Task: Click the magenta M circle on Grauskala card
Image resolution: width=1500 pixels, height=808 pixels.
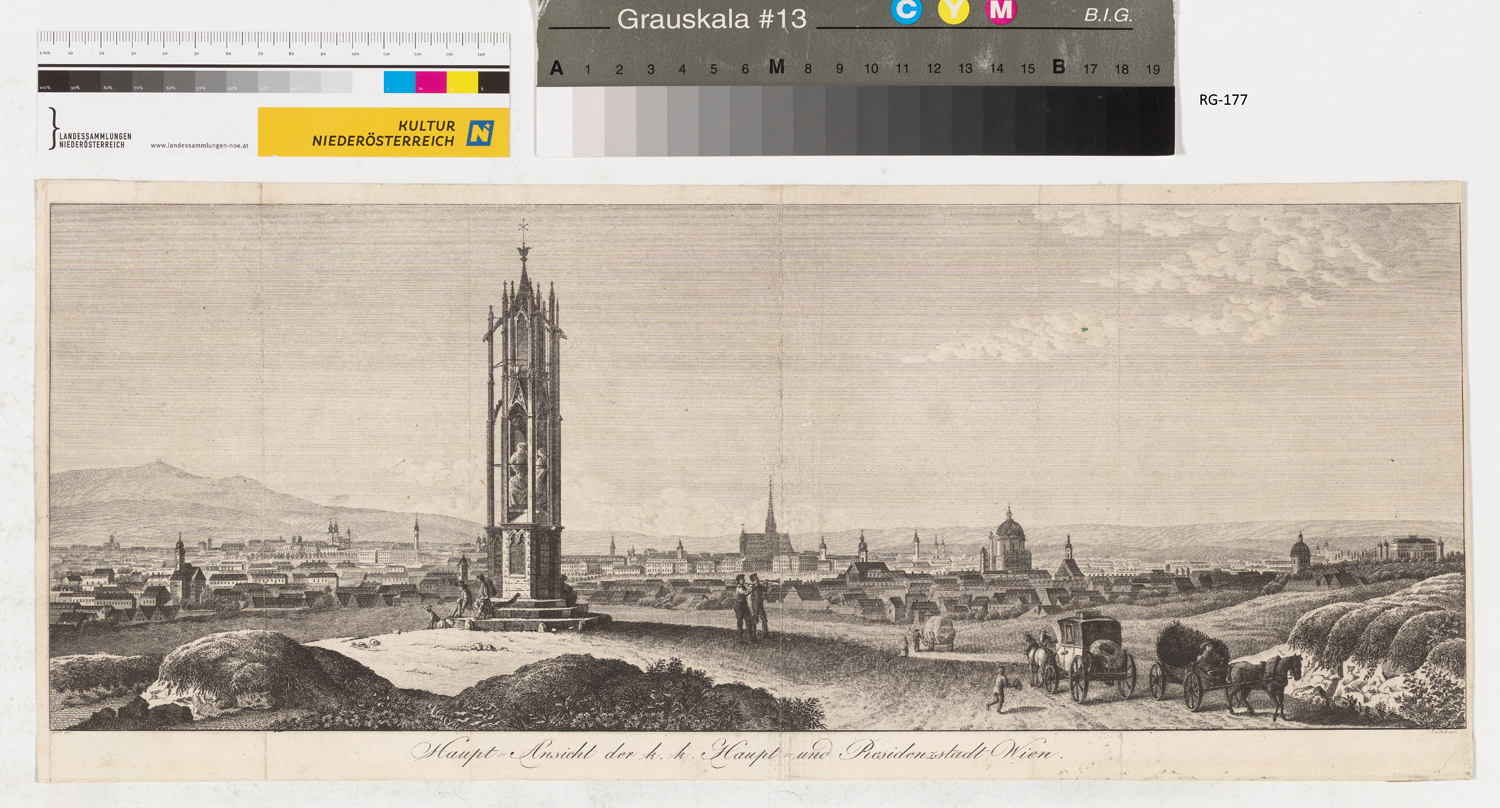Action: click(x=1001, y=10)
